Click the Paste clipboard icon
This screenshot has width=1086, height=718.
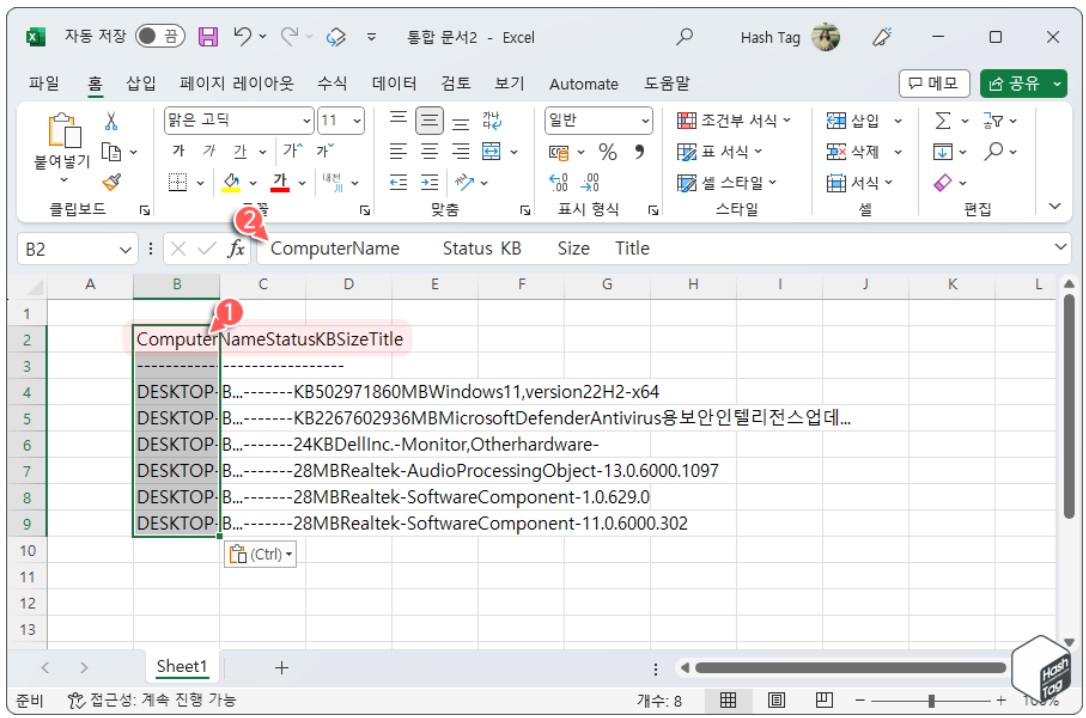64,131
